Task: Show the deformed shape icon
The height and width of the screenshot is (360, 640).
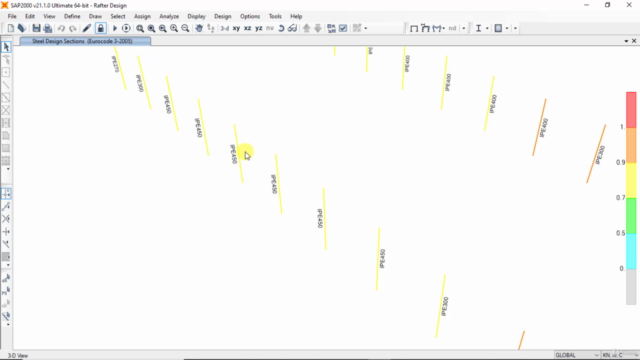Action: (425, 28)
